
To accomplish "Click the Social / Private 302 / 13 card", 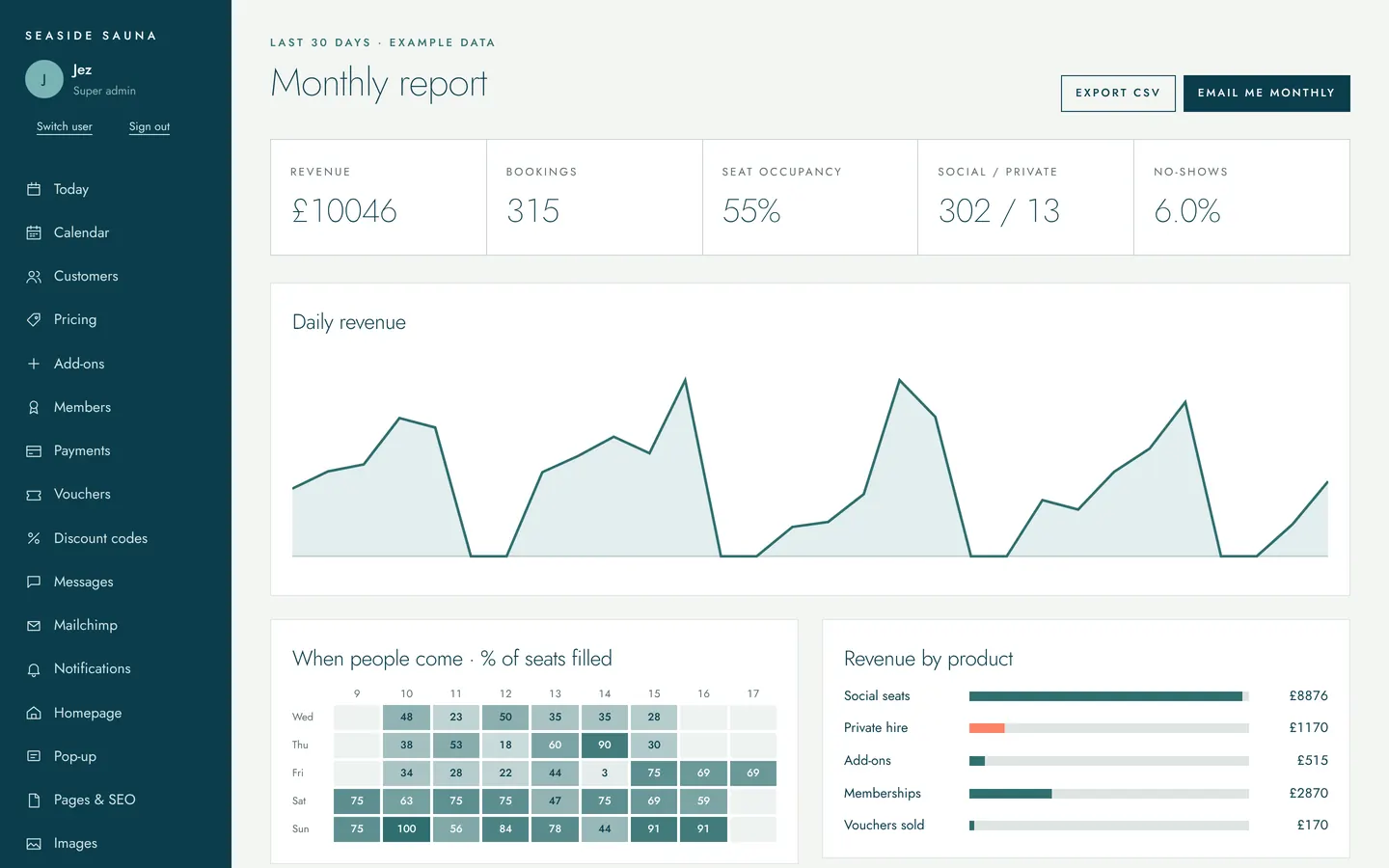I will click(x=1025, y=198).
